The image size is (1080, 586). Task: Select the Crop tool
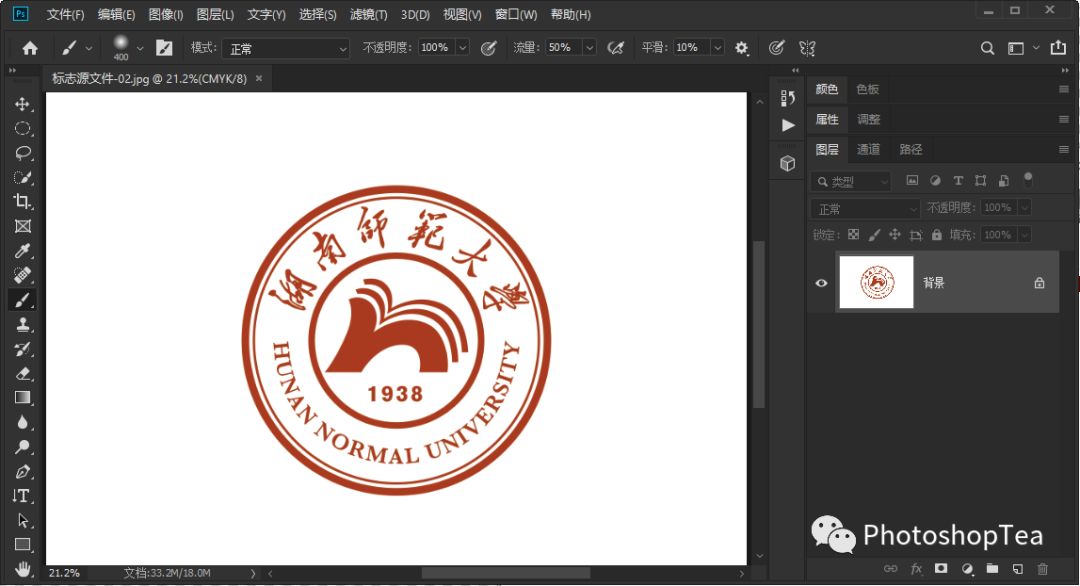pos(22,202)
